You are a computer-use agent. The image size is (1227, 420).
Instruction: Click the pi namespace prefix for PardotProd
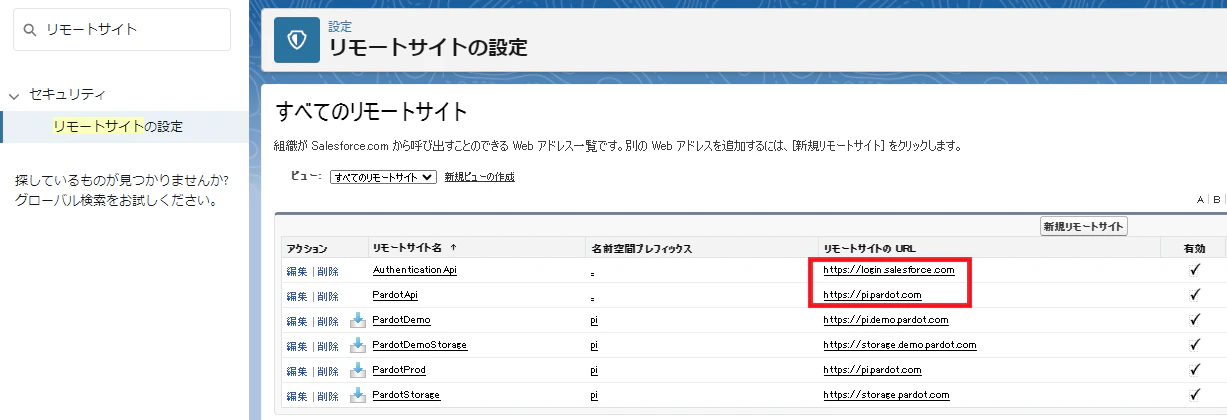594,370
